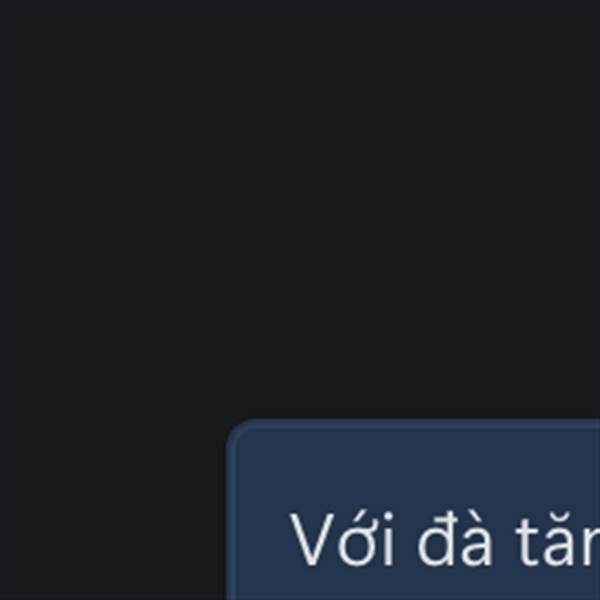This screenshot has width=600, height=600.
Task: Click the space between "đà" and "tăn"
Action: (504, 540)
